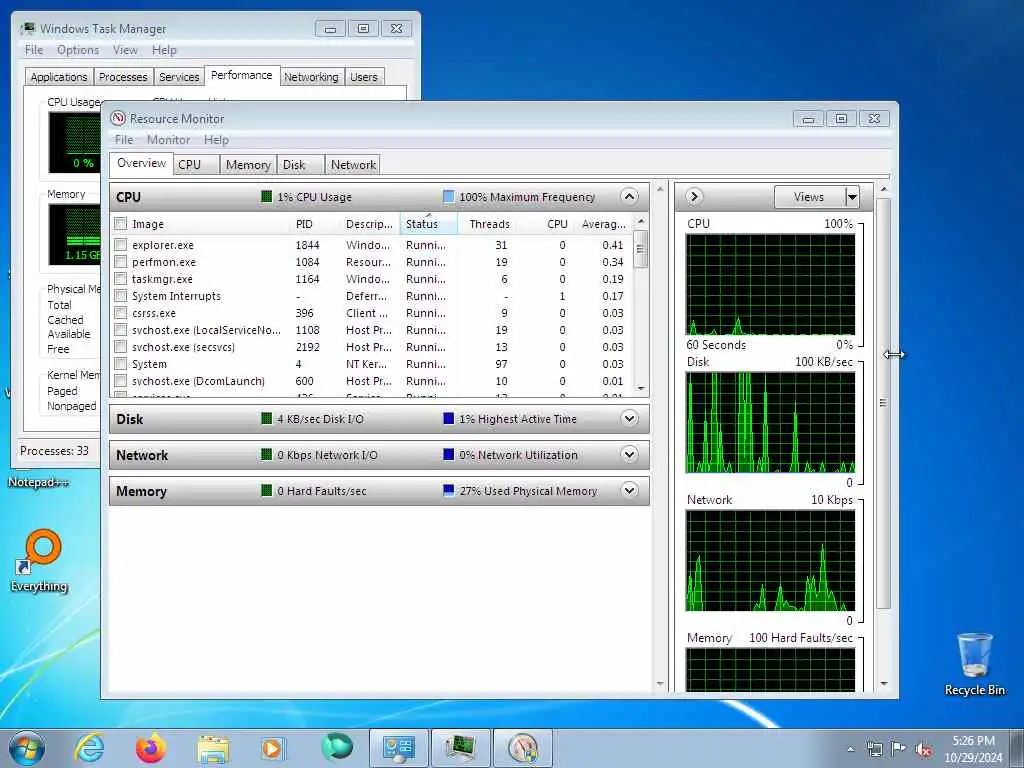Check the explorer.exe process checkbox
Image resolution: width=1024 pixels, height=768 pixels.
point(121,245)
